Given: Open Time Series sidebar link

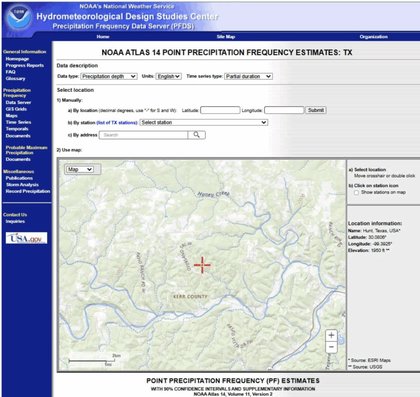Looking at the screenshot, I should (18, 122).
